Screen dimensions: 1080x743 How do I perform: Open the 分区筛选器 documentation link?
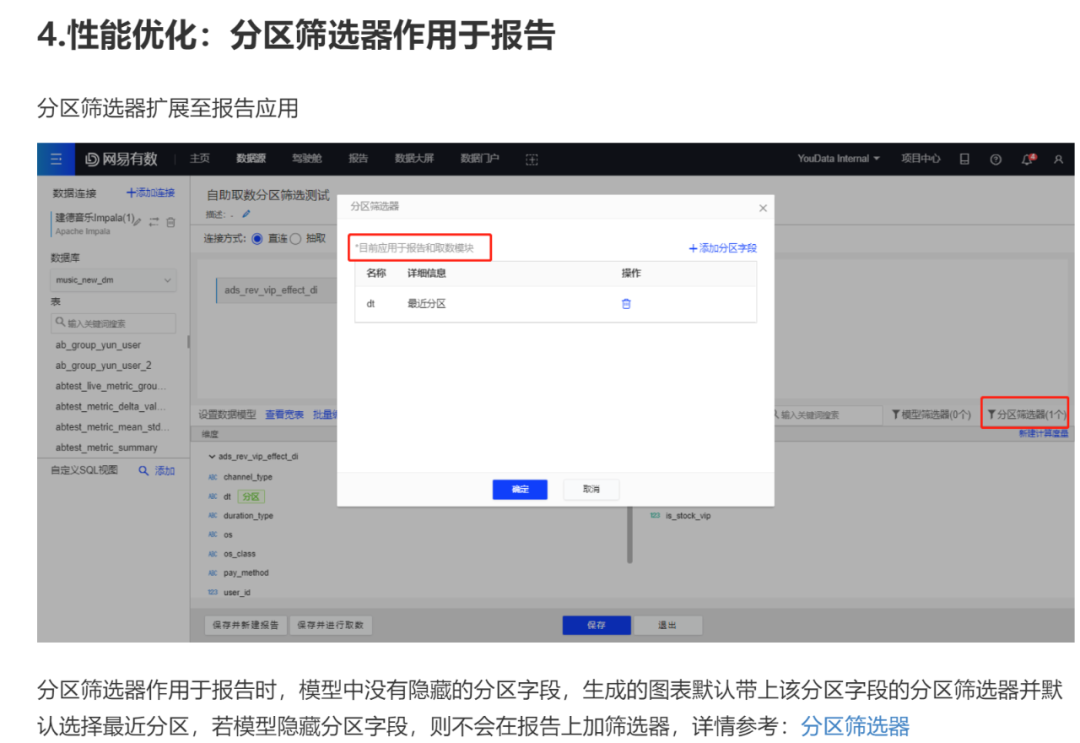855,726
